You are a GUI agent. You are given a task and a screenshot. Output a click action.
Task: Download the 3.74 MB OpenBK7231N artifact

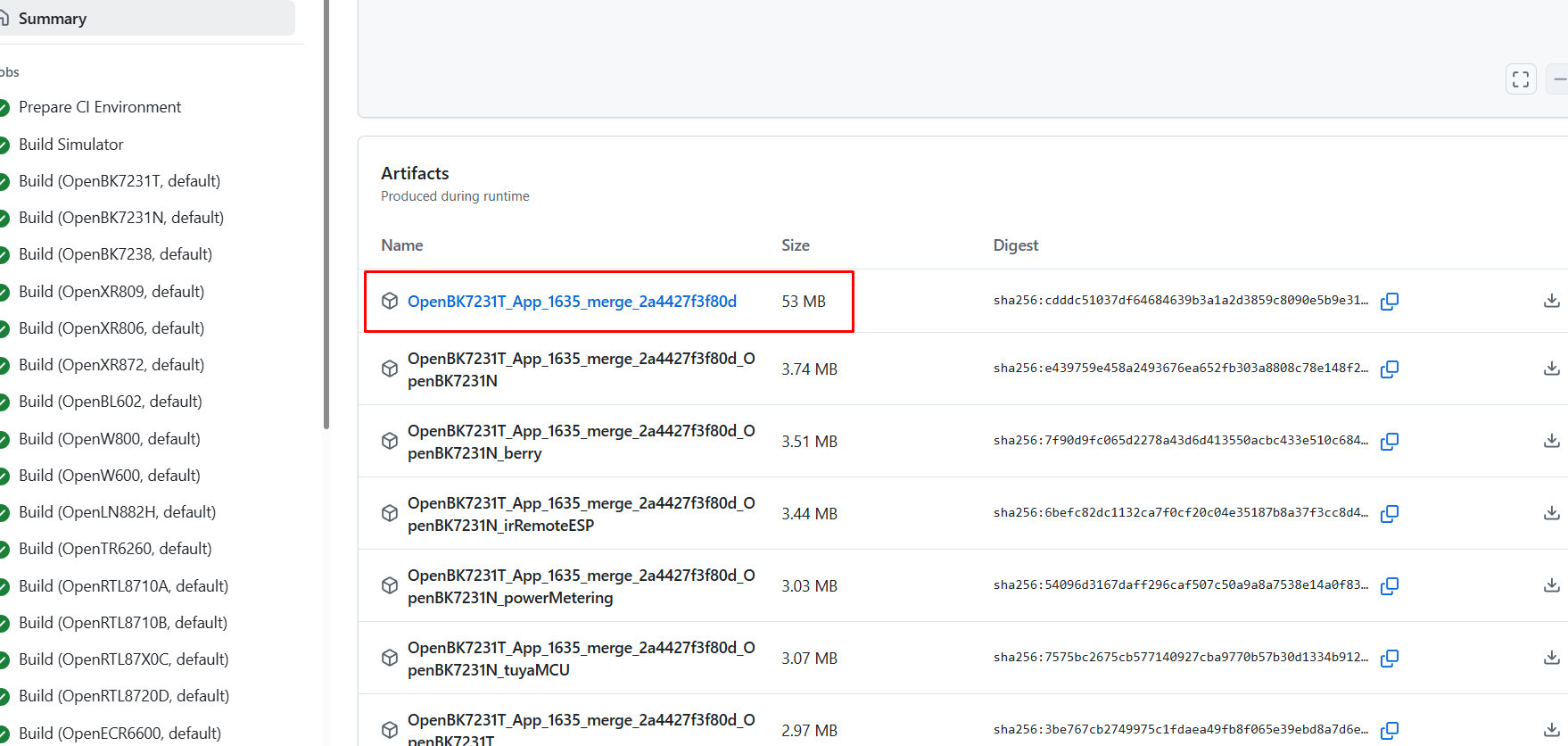click(x=1552, y=369)
